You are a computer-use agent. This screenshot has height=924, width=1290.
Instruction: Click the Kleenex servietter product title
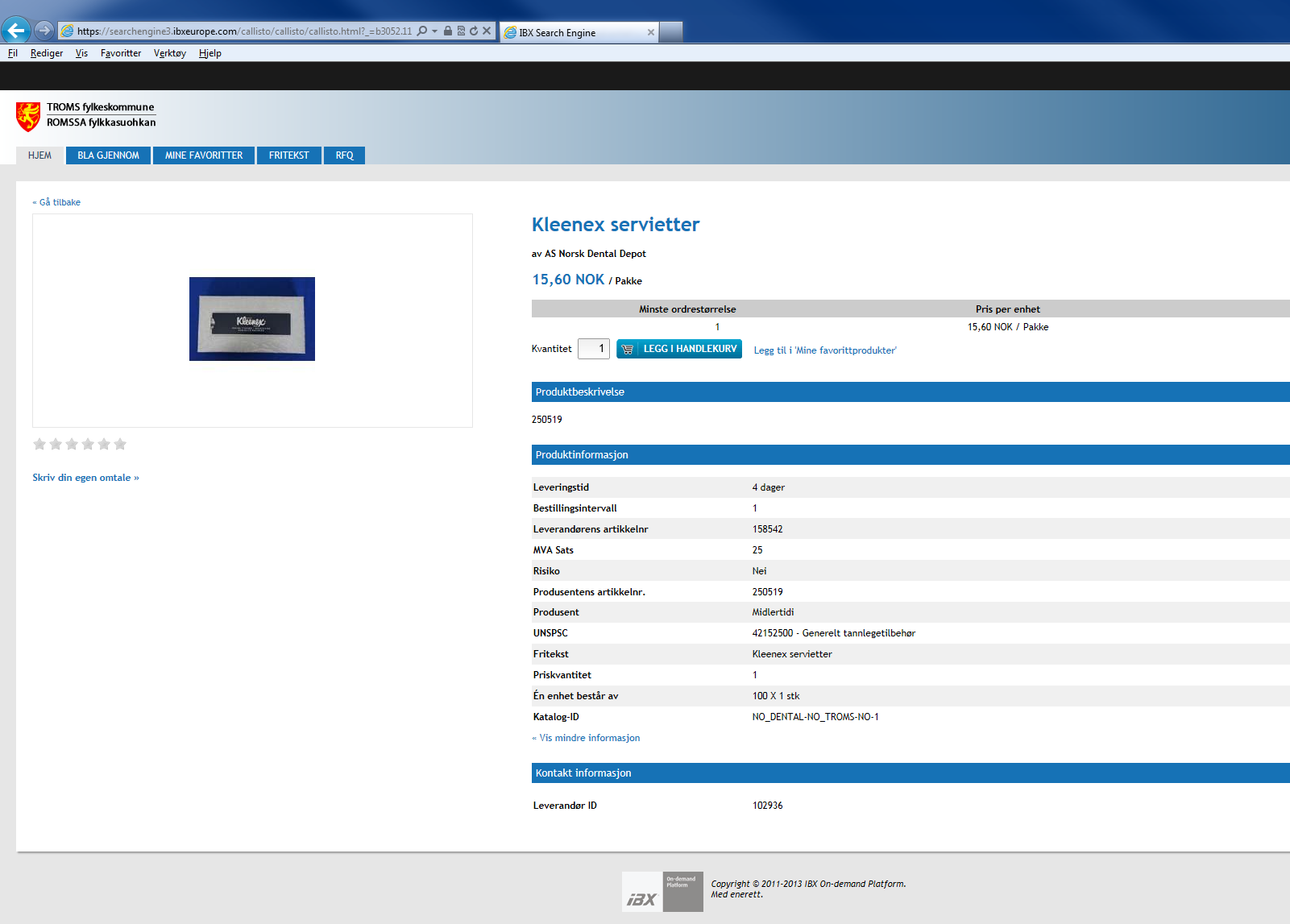[616, 225]
